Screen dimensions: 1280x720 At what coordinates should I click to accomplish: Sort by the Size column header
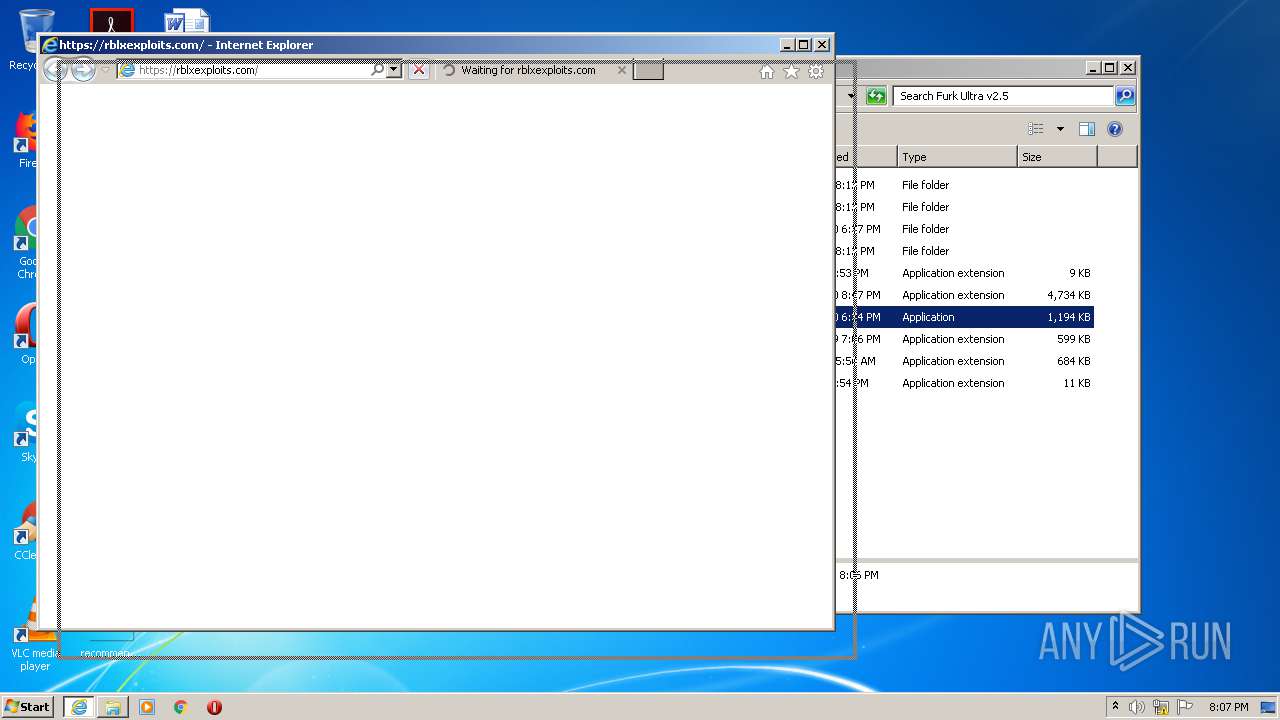[1057, 157]
